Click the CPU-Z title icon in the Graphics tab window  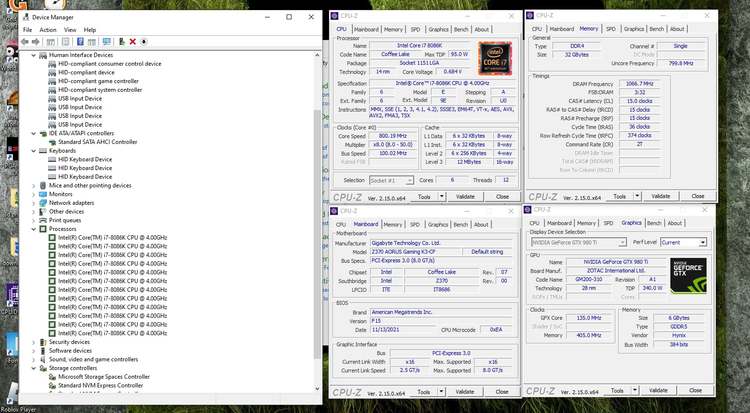[x=528, y=210]
